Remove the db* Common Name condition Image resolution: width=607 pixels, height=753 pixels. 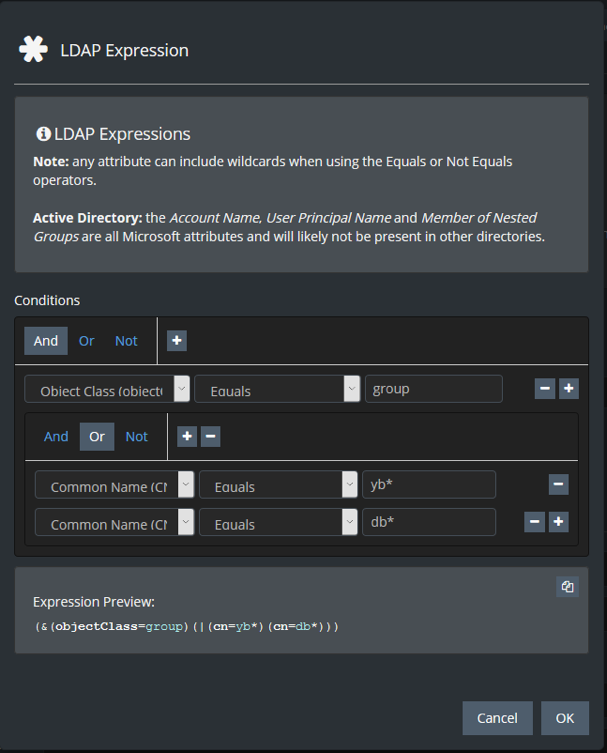pos(535,522)
